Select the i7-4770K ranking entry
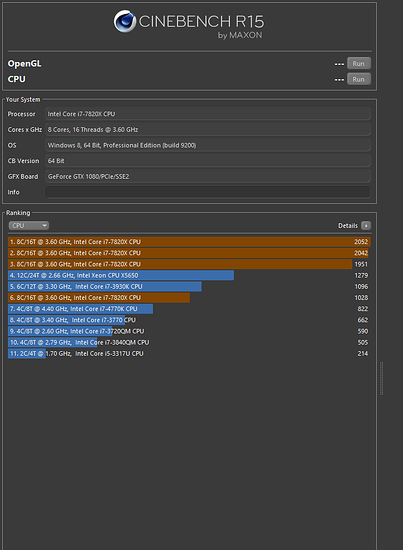This screenshot has width=403, height=550. coord(189,309)
